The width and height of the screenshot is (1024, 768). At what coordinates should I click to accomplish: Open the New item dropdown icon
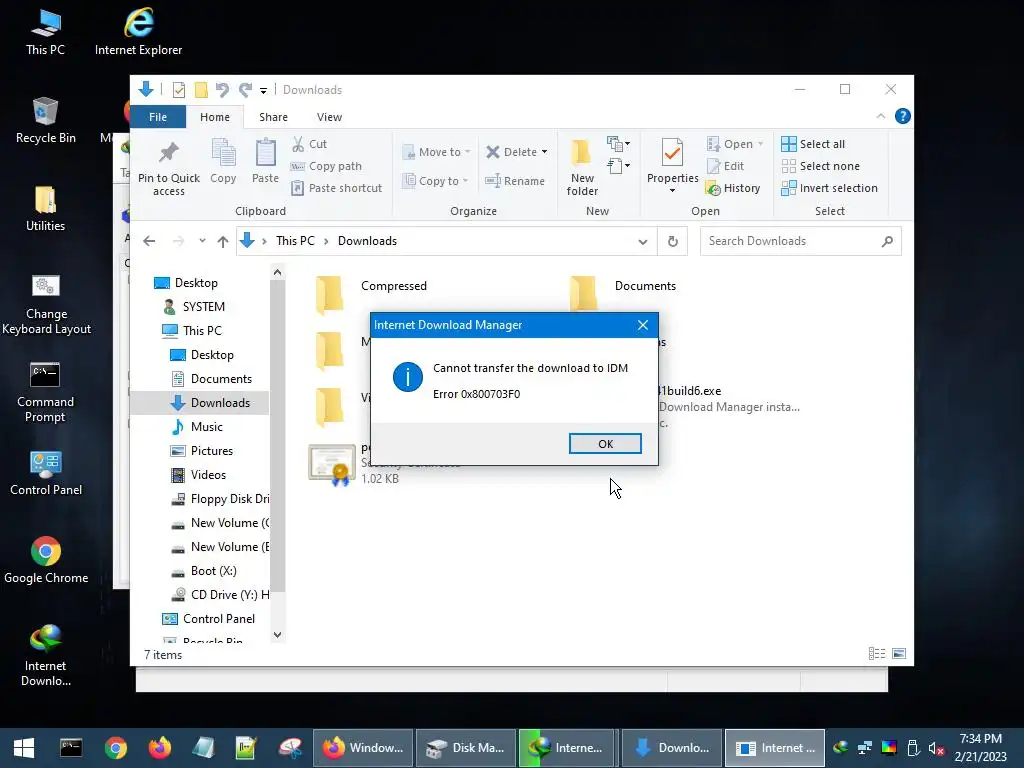click(x=618, y=144)
